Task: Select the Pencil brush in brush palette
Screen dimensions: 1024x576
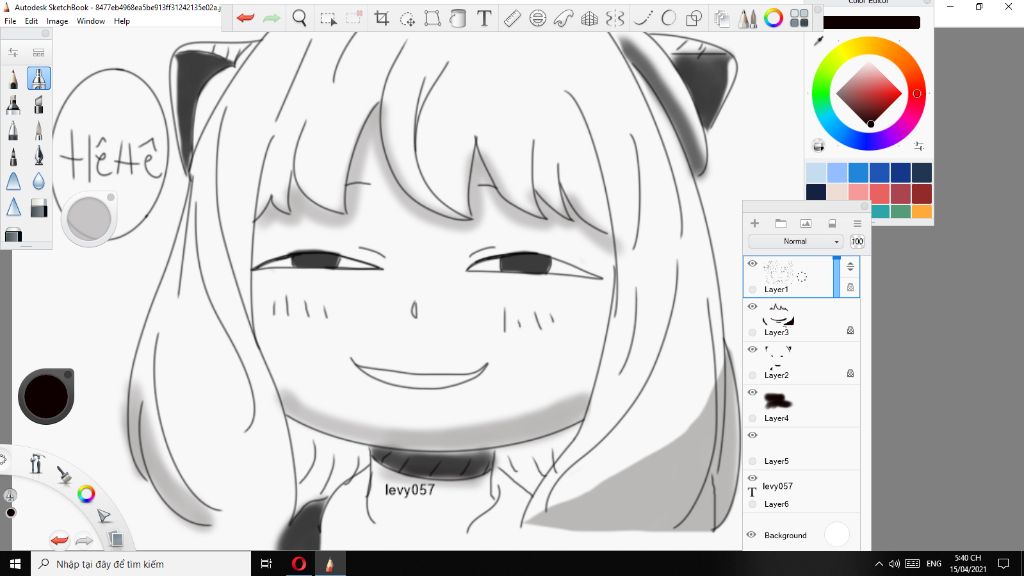Action: tap(13, 78)
